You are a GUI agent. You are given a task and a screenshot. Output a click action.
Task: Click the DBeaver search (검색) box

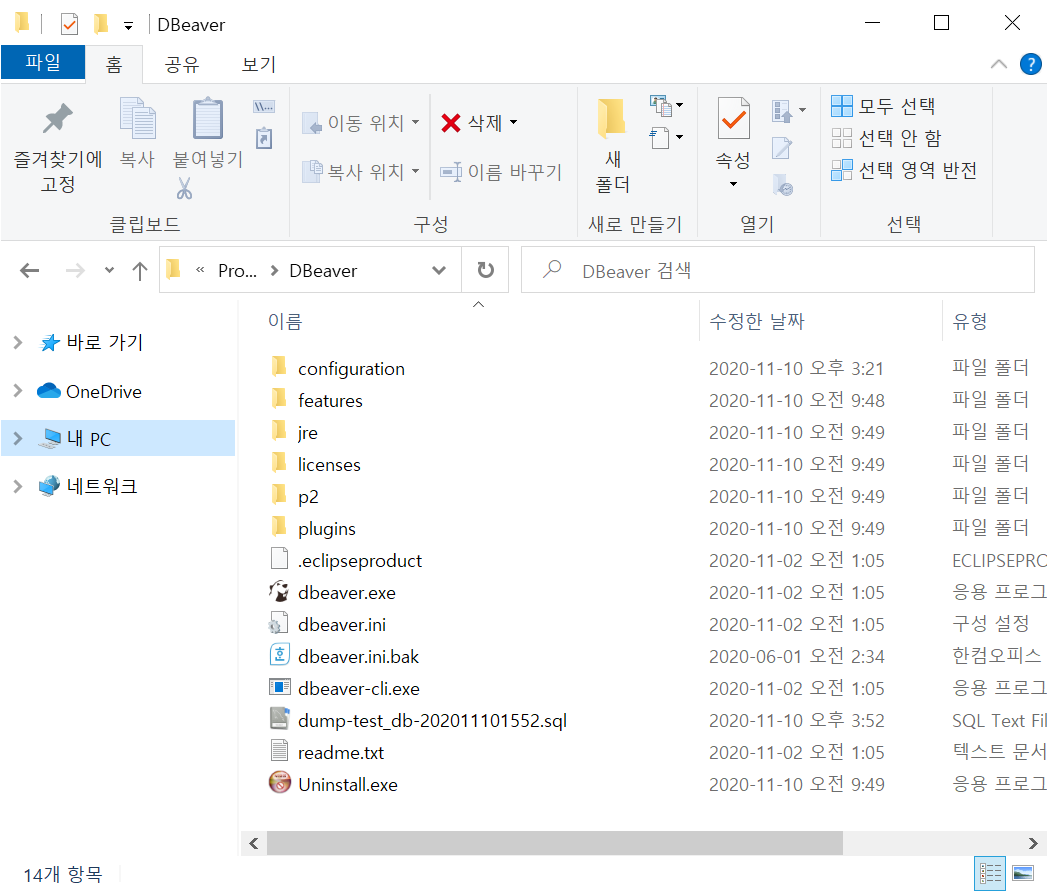[778, 270]
